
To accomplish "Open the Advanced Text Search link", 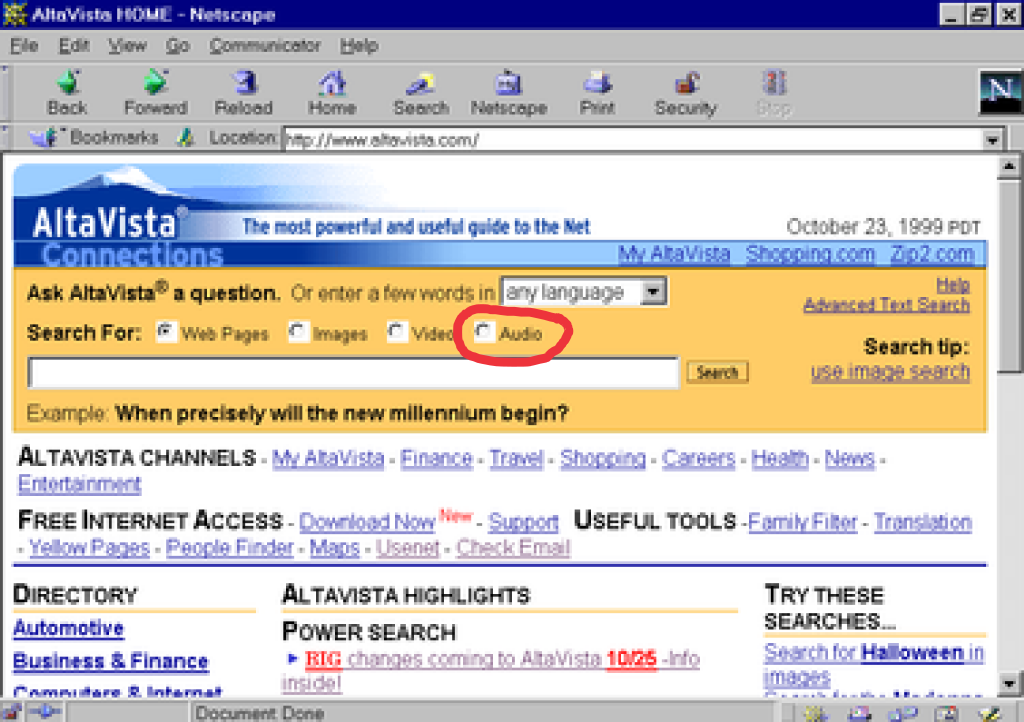I will coord(886,305).
